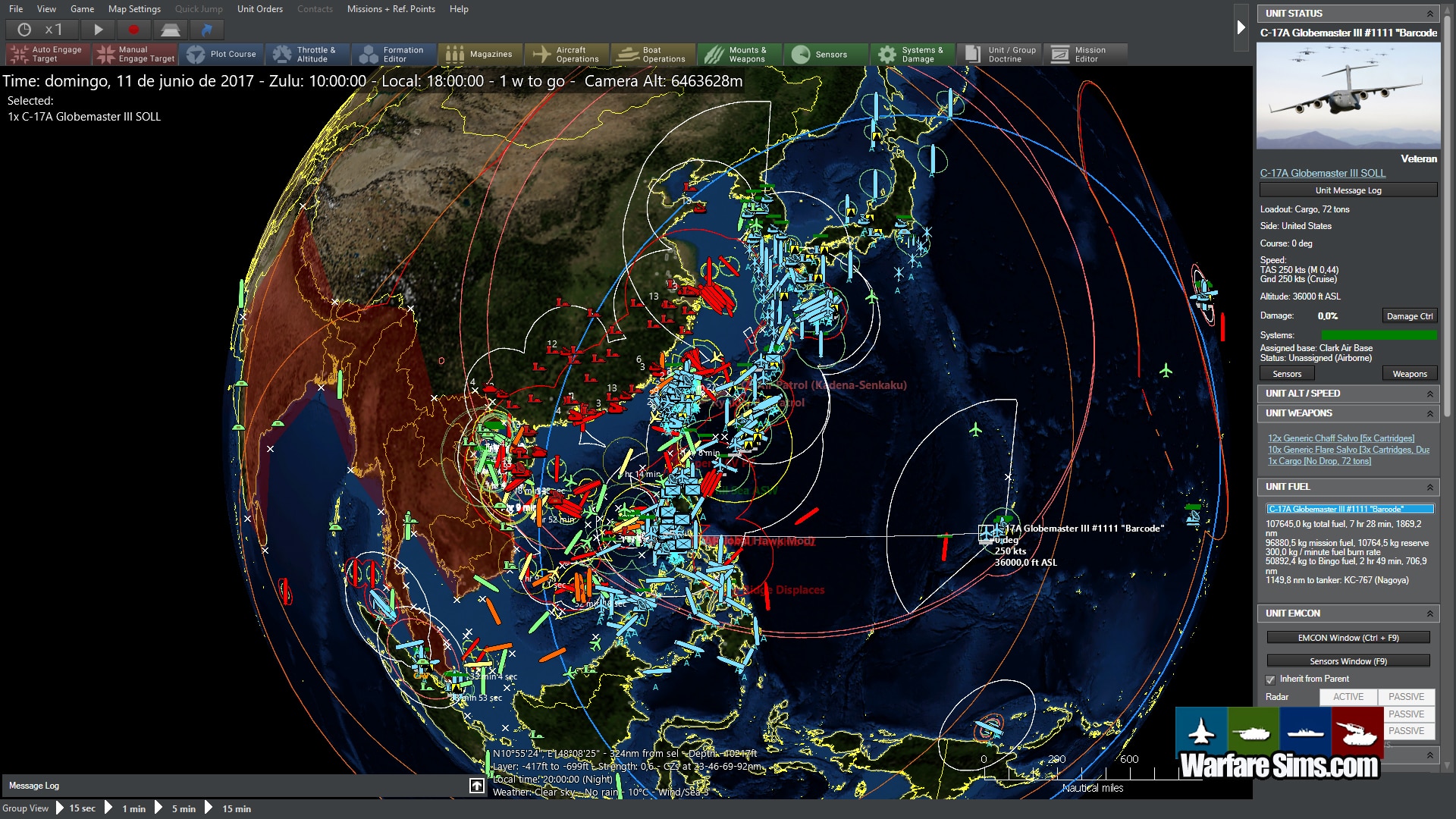Click the trapezoid icon next to record
1456x819 pixels.
pyautogui.click(x=171, y=30)
